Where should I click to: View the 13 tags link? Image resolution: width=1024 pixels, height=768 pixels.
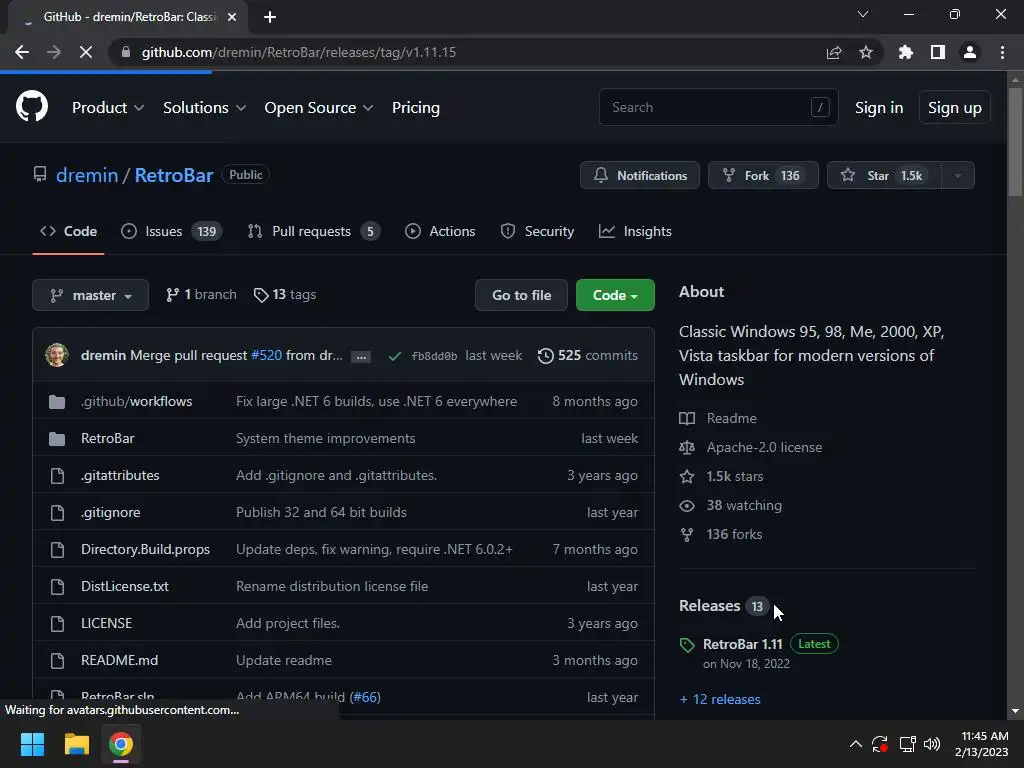click(x=285, y=295)
